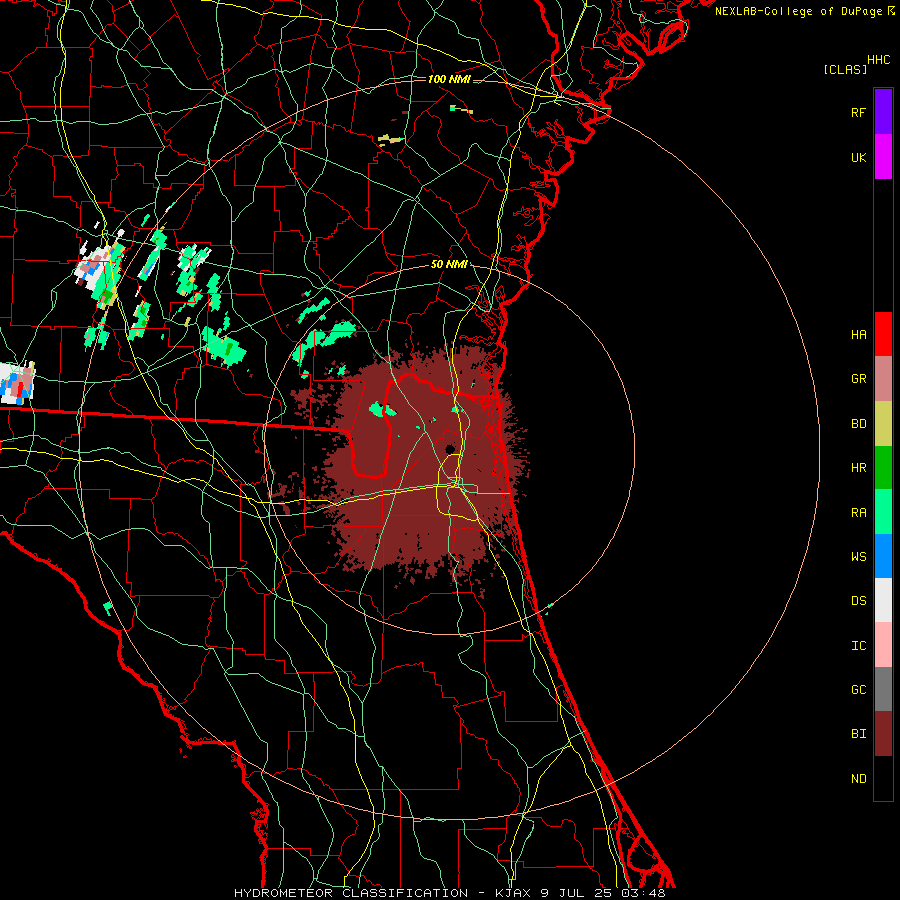Pick the WS wet snow blue swatch
Screen dimensions: 900x900
[x=883, y=556]
